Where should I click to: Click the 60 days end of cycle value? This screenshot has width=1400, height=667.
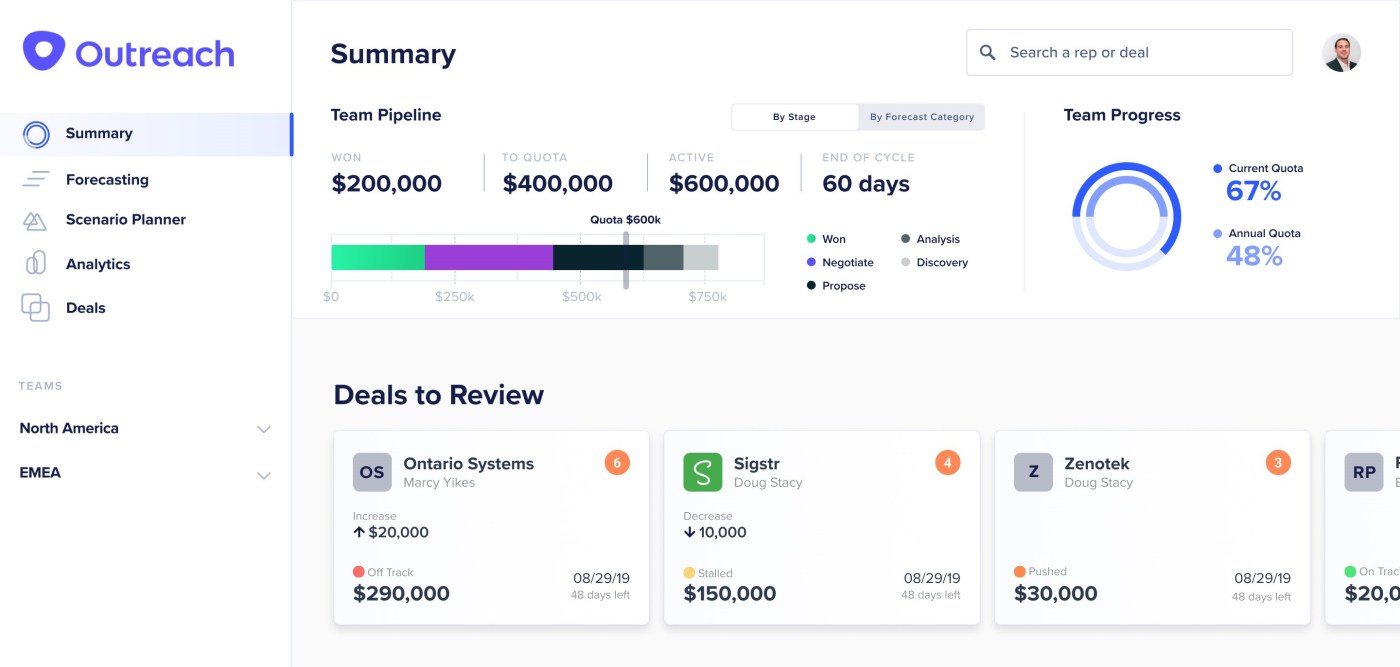coord(866,184)
